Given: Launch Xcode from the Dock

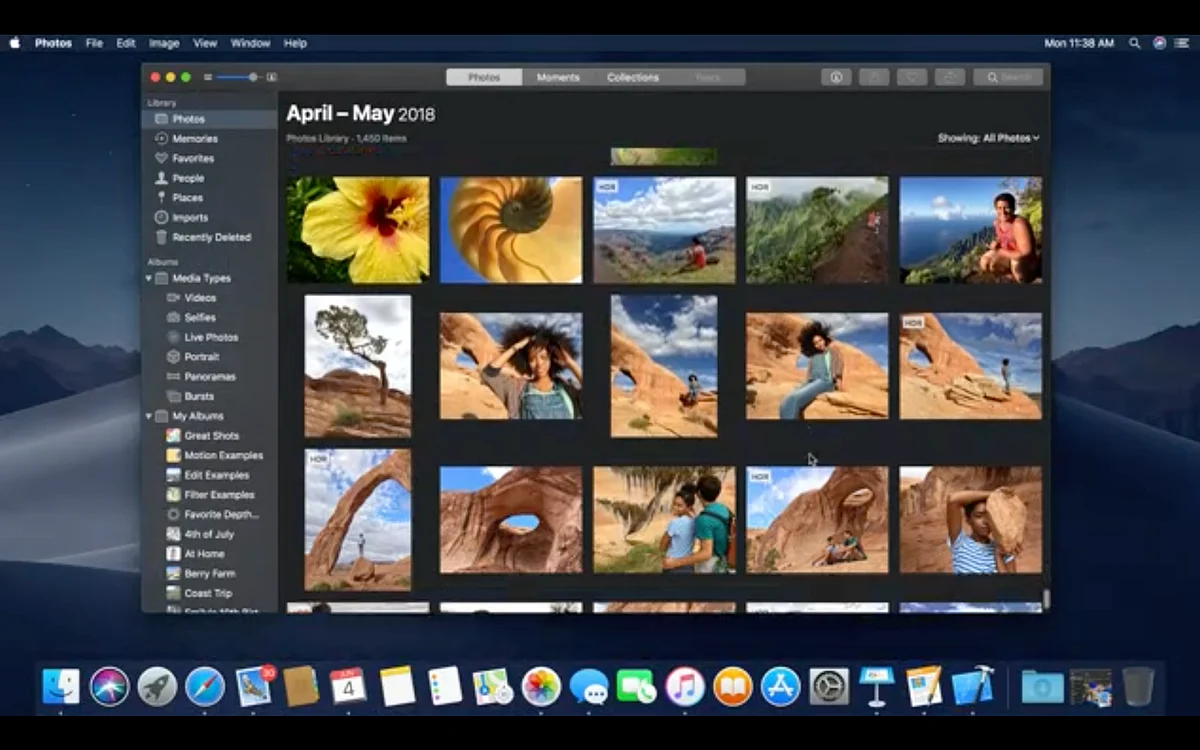Looking at the screenshot, I should [973, 686].
